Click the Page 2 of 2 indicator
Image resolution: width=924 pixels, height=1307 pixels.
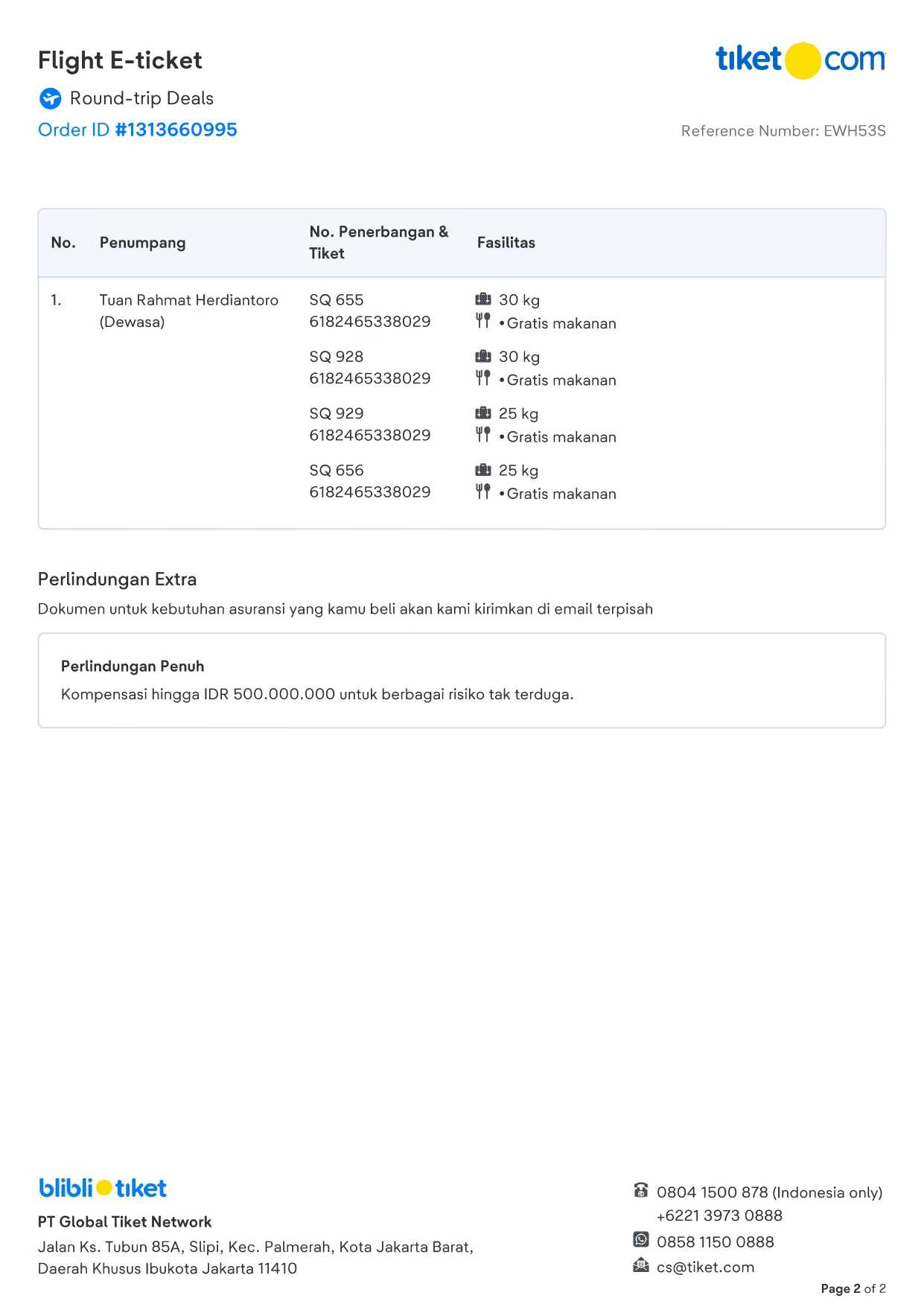pyautogui.click(x=853, y=1288)
